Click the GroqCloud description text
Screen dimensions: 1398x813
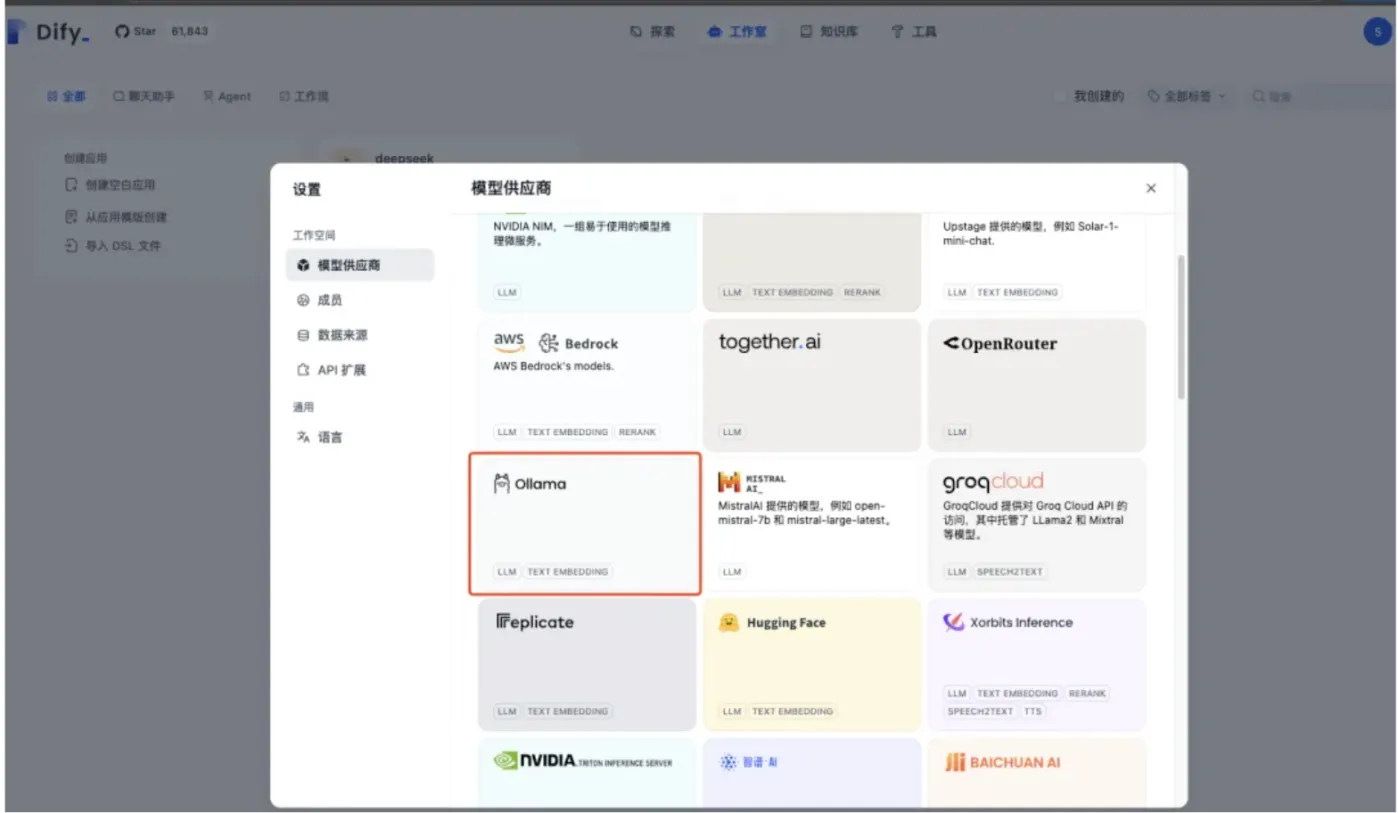pos(1035,520)
